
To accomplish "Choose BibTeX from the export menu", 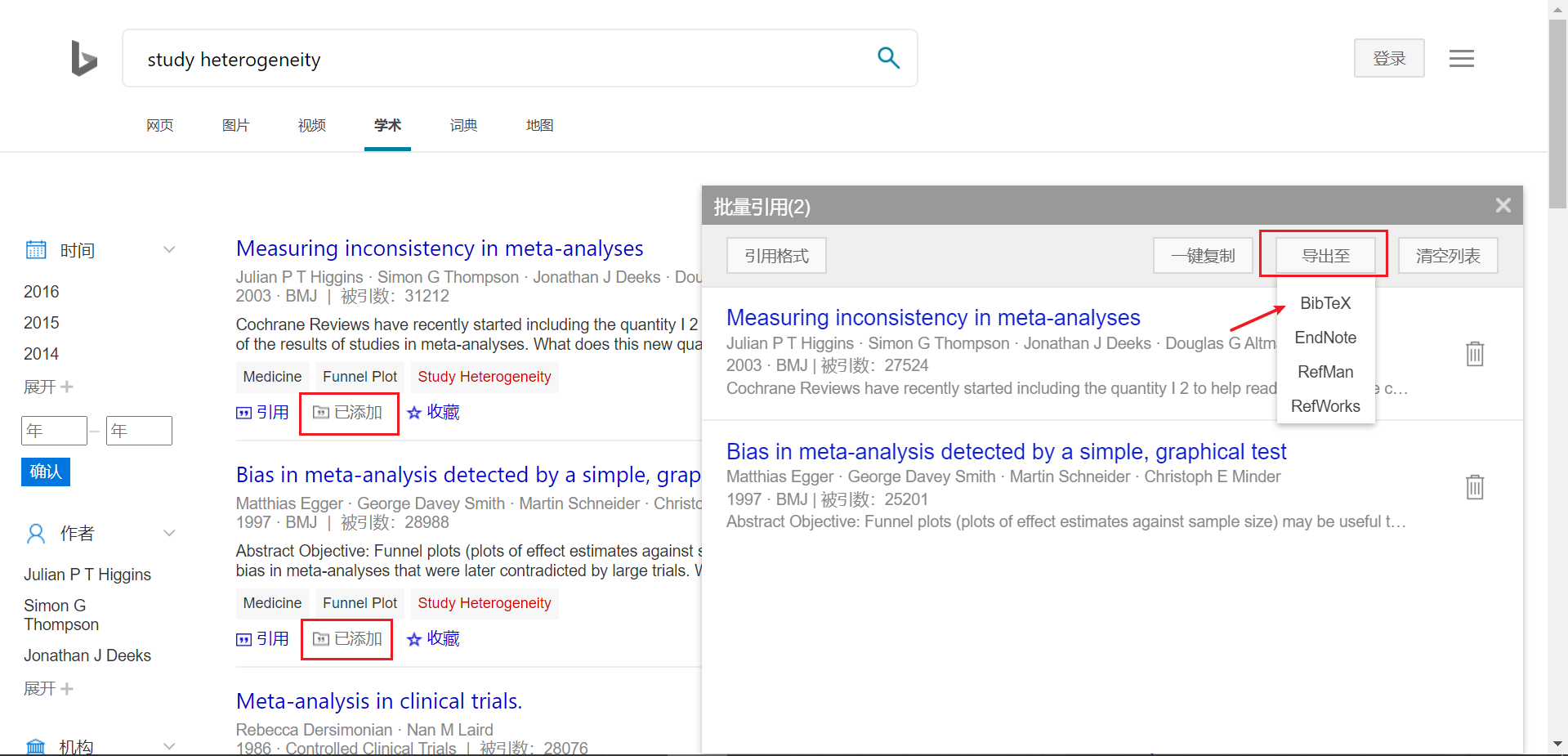I will coord(1325,303).
